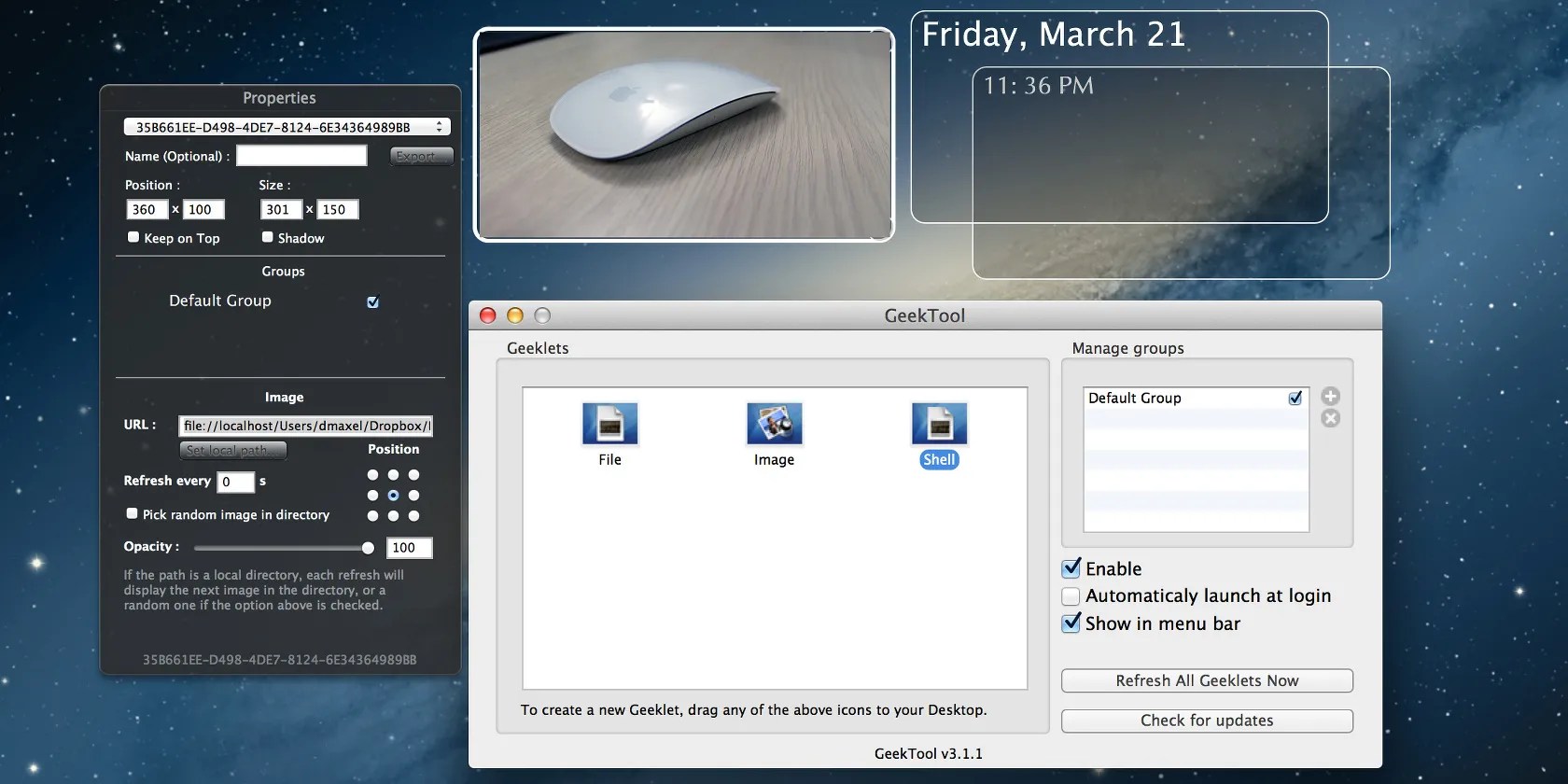Click the Export button
Viewport: 1568px width, 784px height.
pos(421,156)
